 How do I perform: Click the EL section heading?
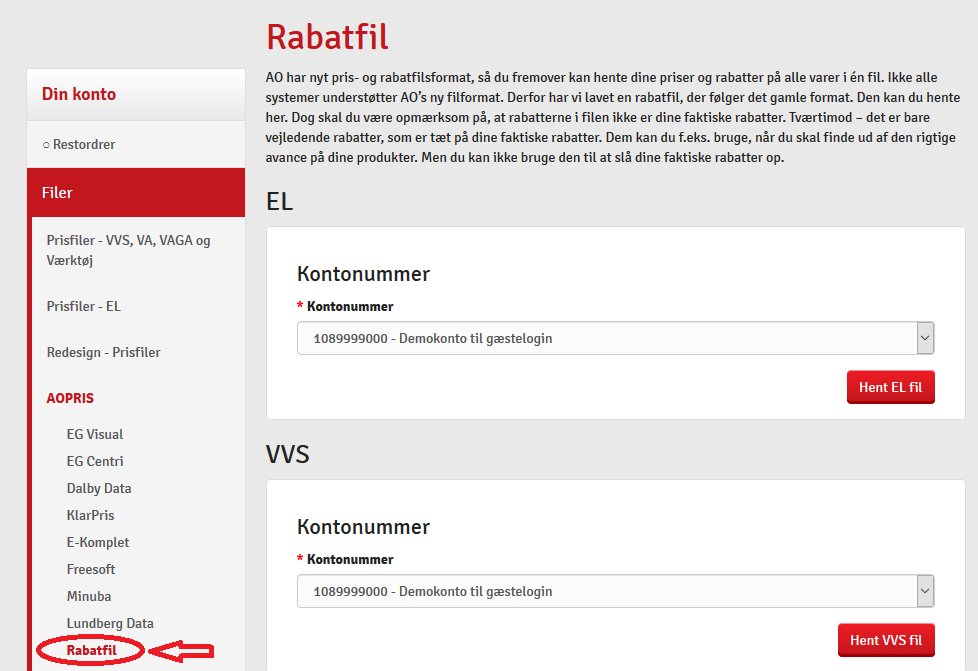(x=279, y=201)
